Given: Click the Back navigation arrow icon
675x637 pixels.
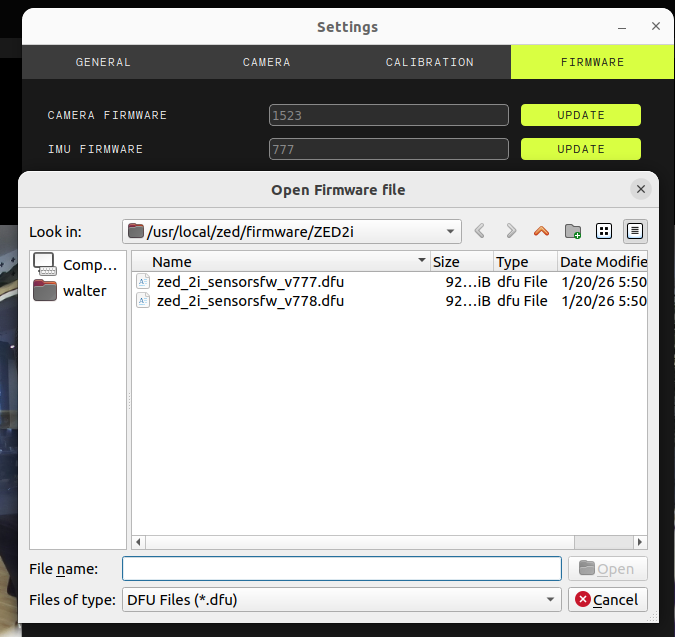Looking at the screenshot, I should 480,231.
